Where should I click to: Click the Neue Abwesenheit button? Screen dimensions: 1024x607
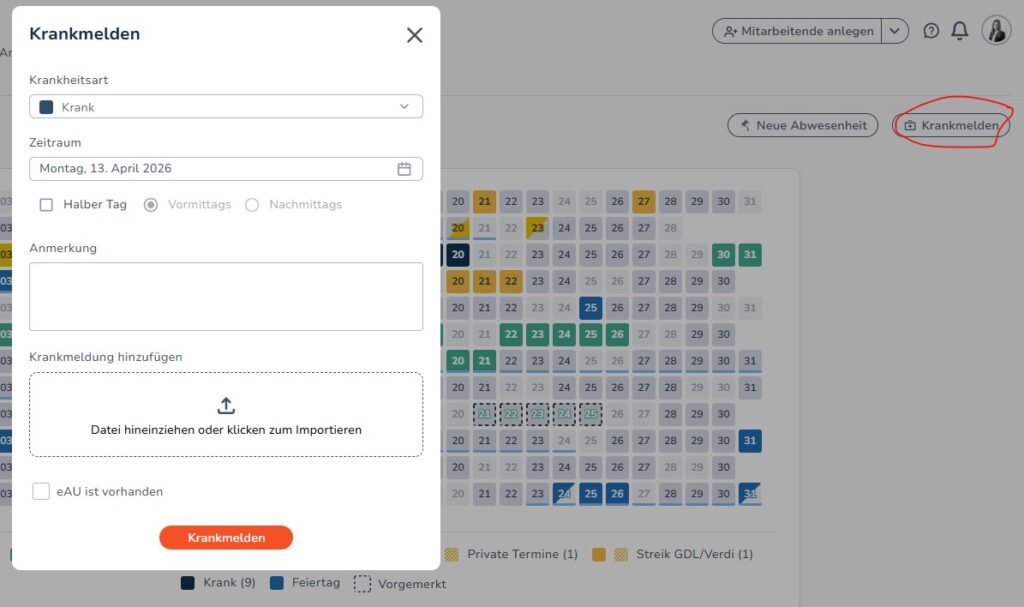(803, 126)
